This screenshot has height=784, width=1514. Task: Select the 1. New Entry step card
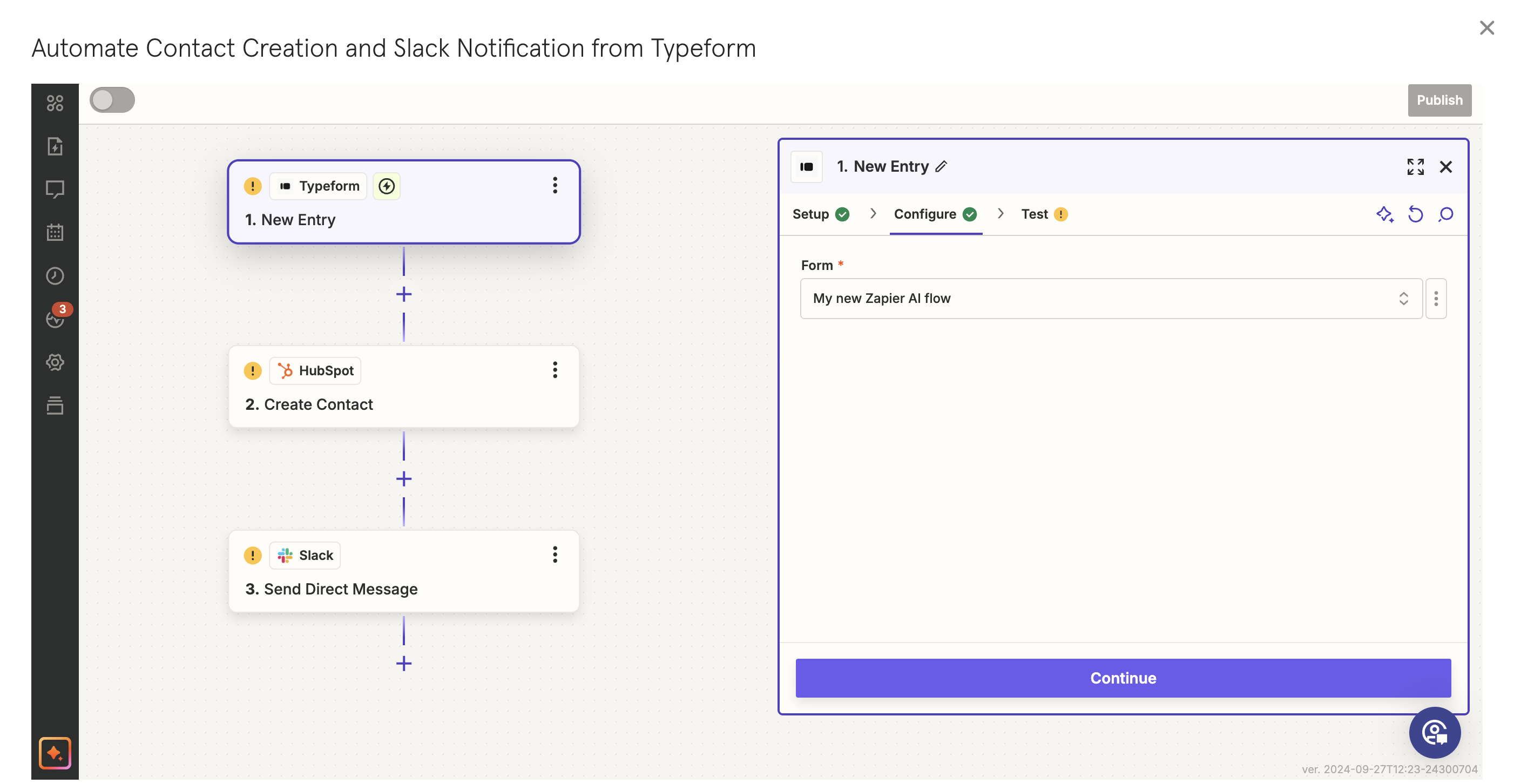pos(404,201)
